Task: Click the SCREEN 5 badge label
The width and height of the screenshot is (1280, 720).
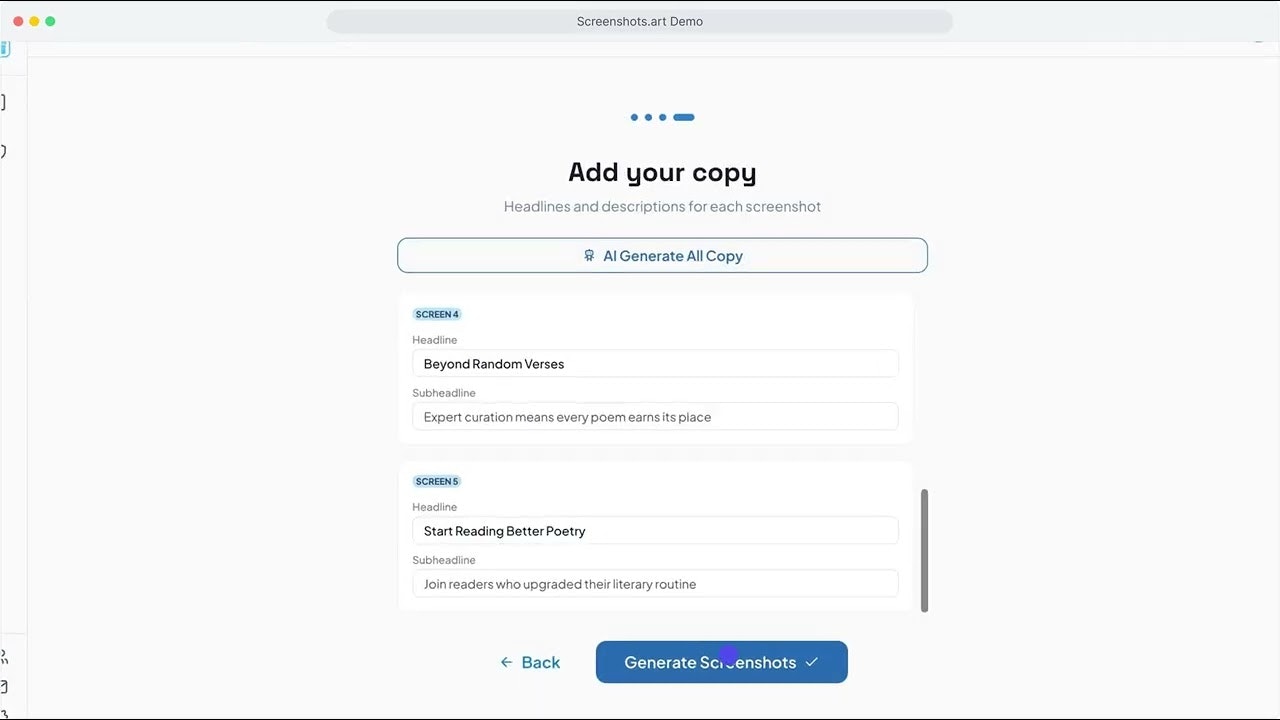Action: point(437,481)
